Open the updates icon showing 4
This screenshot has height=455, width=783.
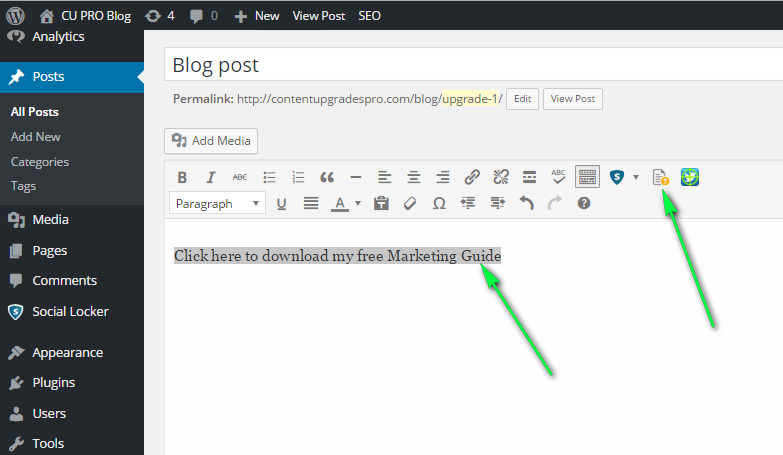160,16
